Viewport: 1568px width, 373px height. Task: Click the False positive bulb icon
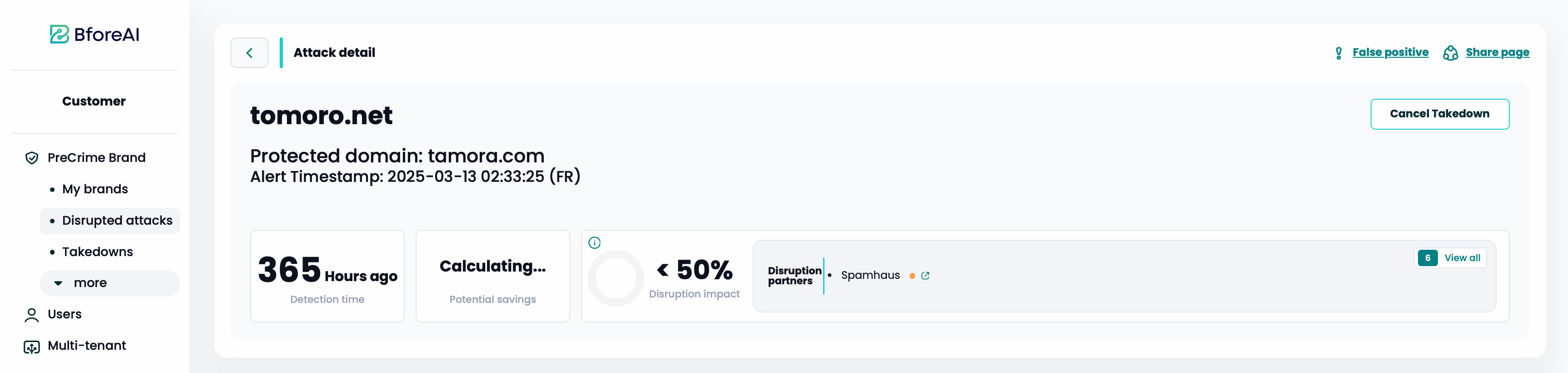click(1338, 53)
